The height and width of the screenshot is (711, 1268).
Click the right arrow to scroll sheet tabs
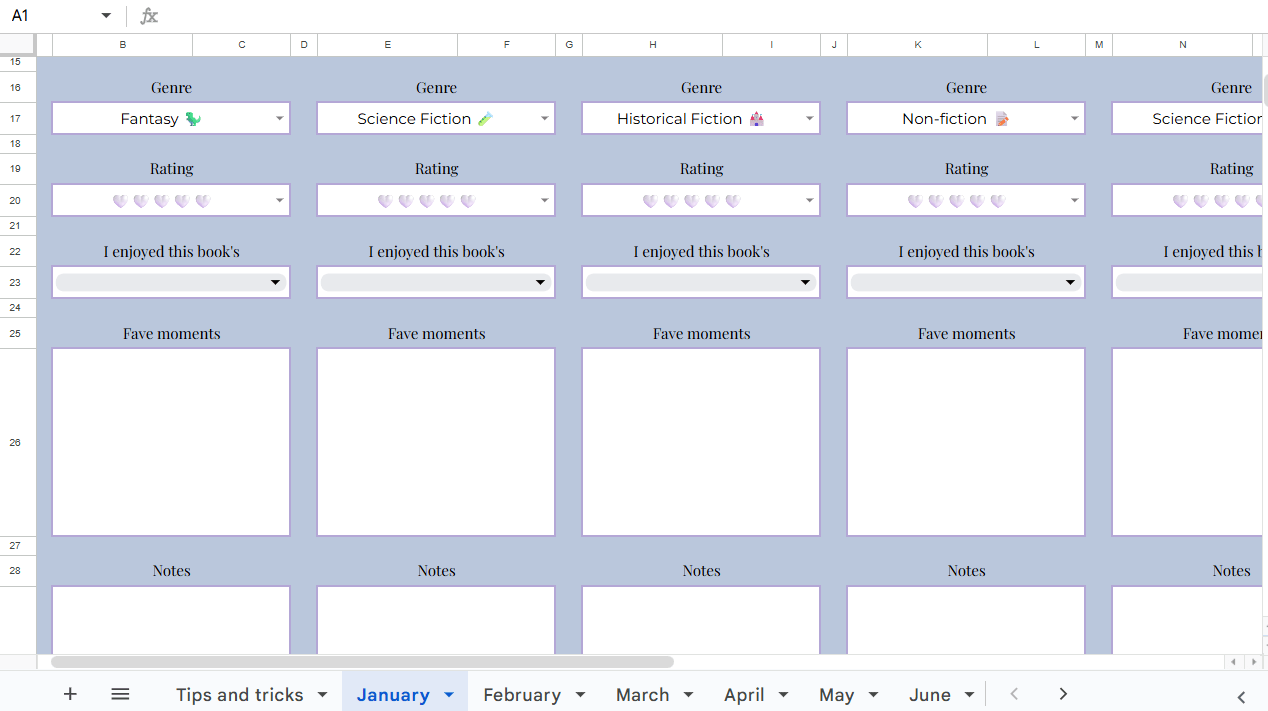(1062, 693)
